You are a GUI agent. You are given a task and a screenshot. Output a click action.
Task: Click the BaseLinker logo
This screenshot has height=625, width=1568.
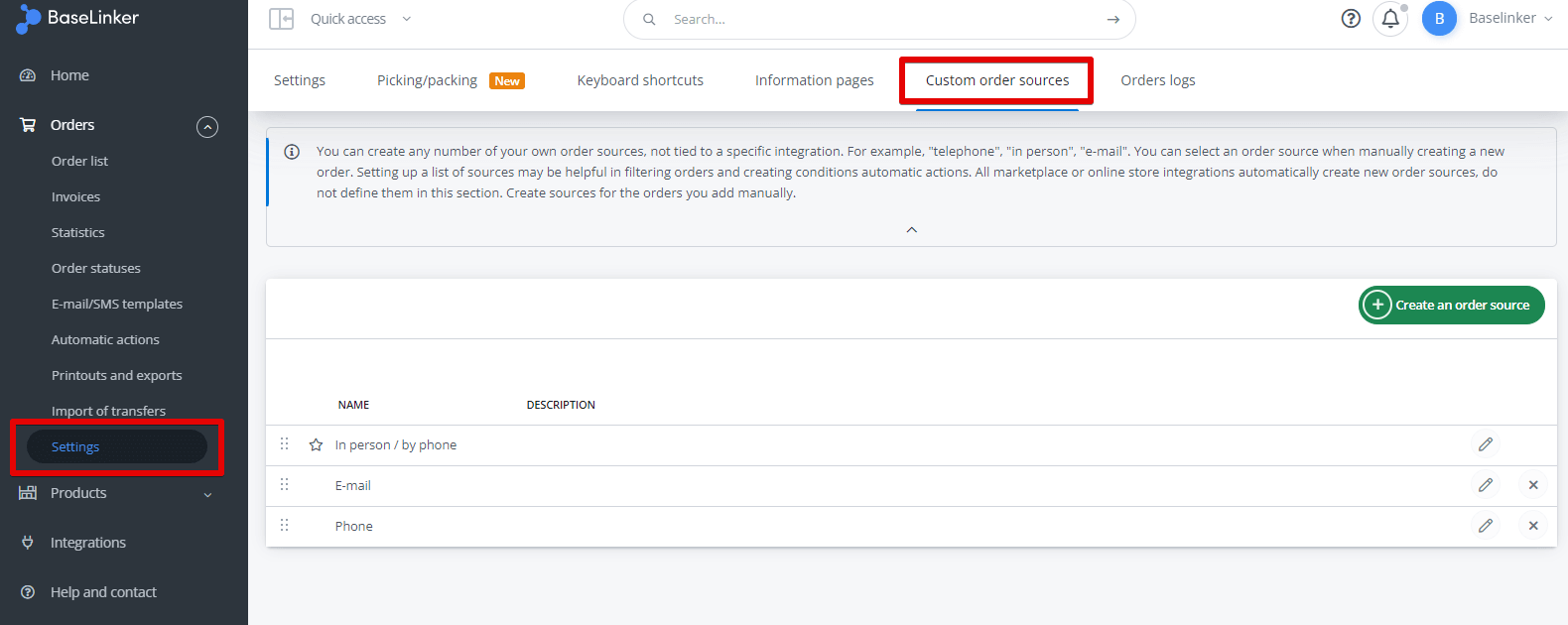(x=77, y=18)
